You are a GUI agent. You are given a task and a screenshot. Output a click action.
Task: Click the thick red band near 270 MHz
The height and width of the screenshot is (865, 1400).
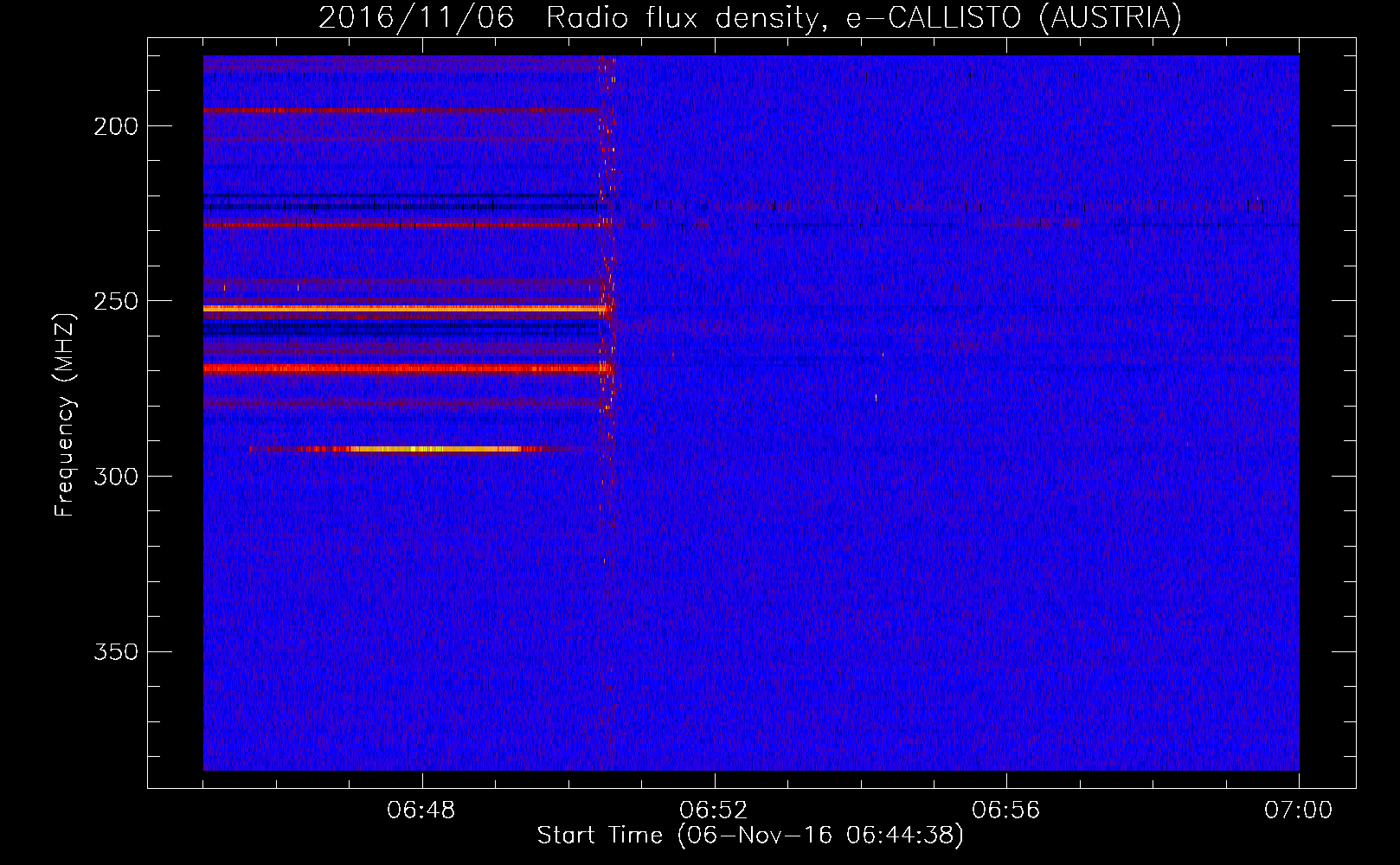coord(407,368)
